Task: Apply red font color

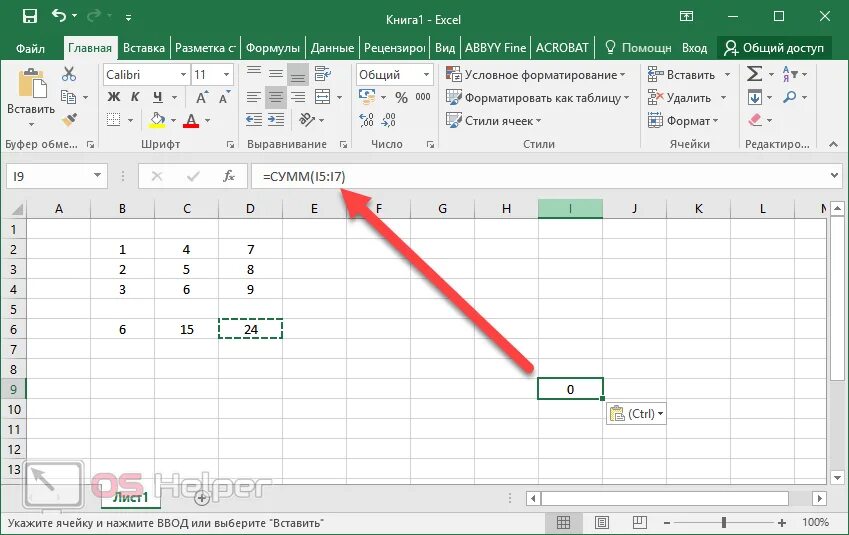Action: click(191, 120)
